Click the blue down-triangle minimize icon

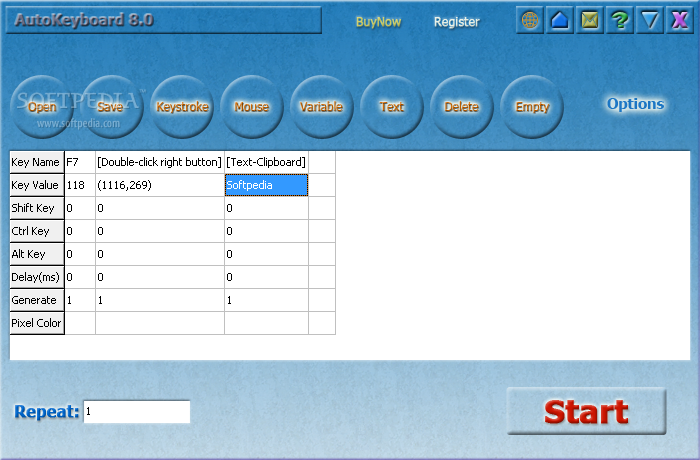tap(650, 20)
